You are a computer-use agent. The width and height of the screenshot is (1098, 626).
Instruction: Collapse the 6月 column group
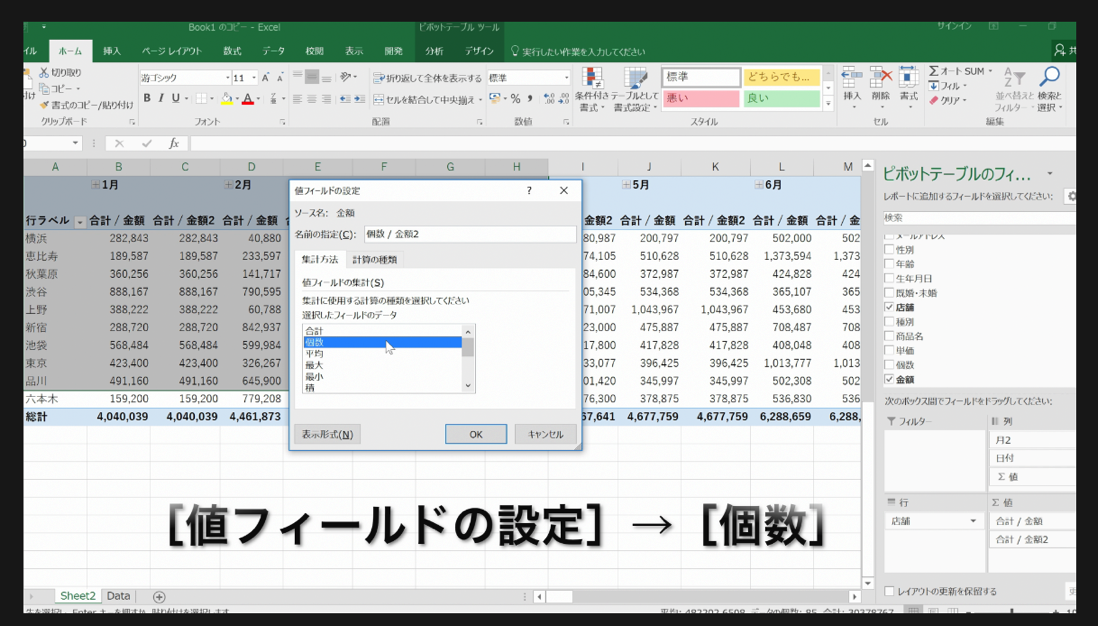coord(759,185)
